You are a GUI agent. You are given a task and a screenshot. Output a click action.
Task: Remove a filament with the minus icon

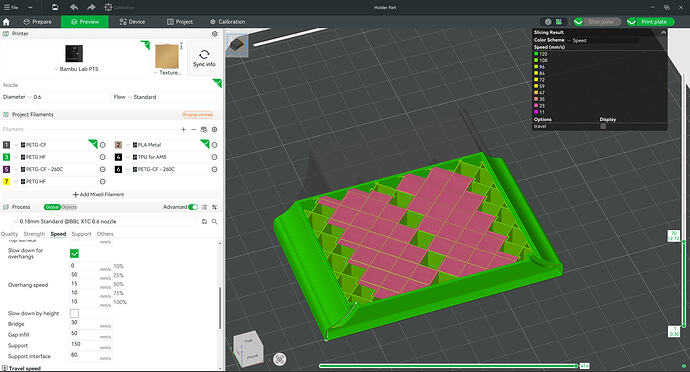tap(193, 129)
